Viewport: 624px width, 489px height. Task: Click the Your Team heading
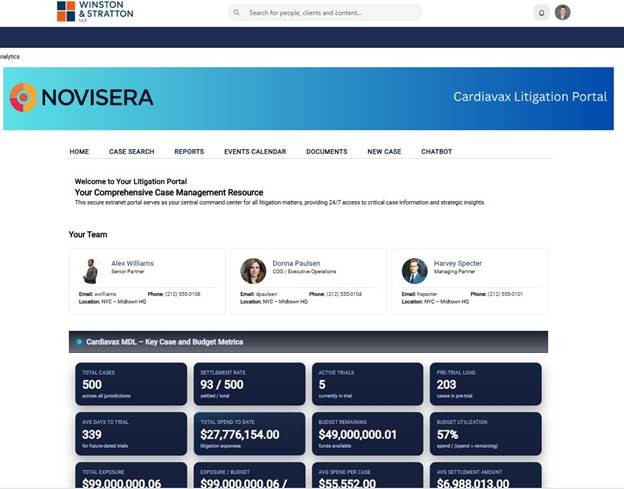point(88,234)
